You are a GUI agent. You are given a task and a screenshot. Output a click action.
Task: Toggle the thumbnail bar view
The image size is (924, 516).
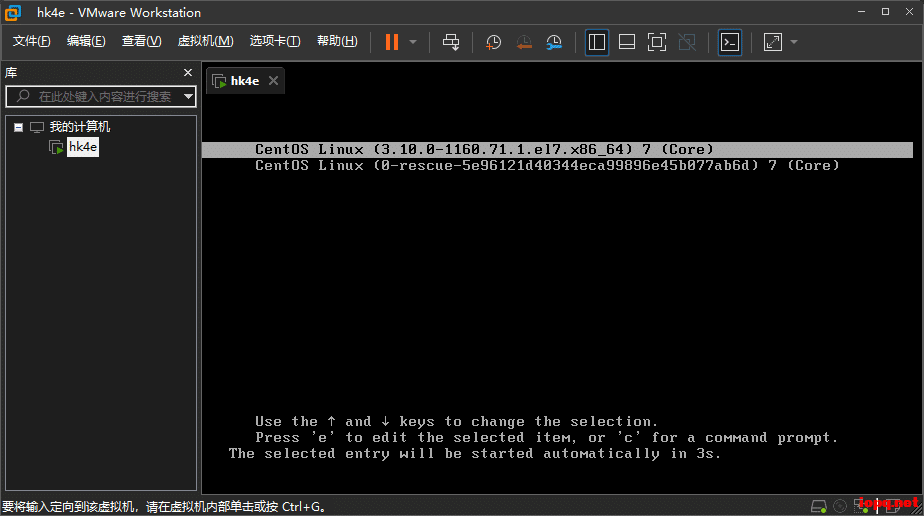(626, 42)
